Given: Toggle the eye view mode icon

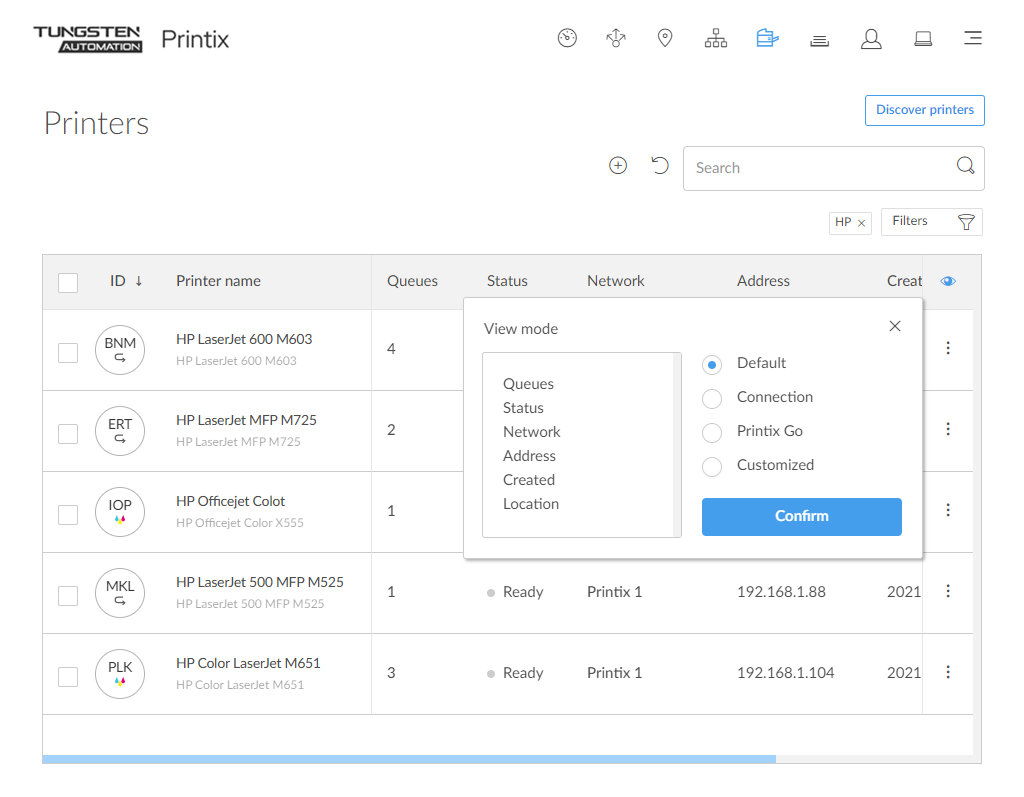Looking at the screenshot, I should pyautogui.click(x=948, y=282).
